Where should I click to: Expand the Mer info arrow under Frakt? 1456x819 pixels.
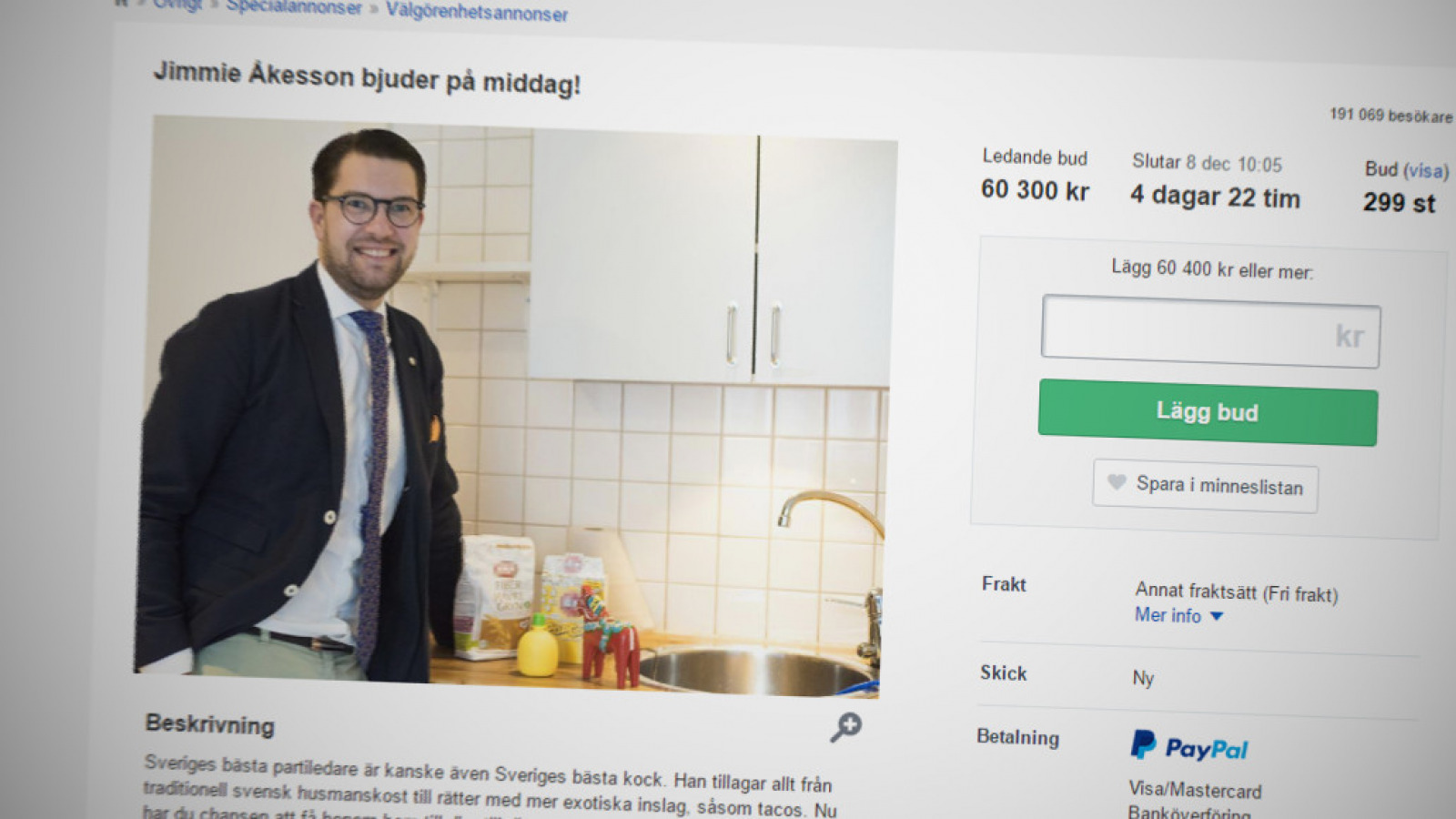click(x=1217, y=617)
